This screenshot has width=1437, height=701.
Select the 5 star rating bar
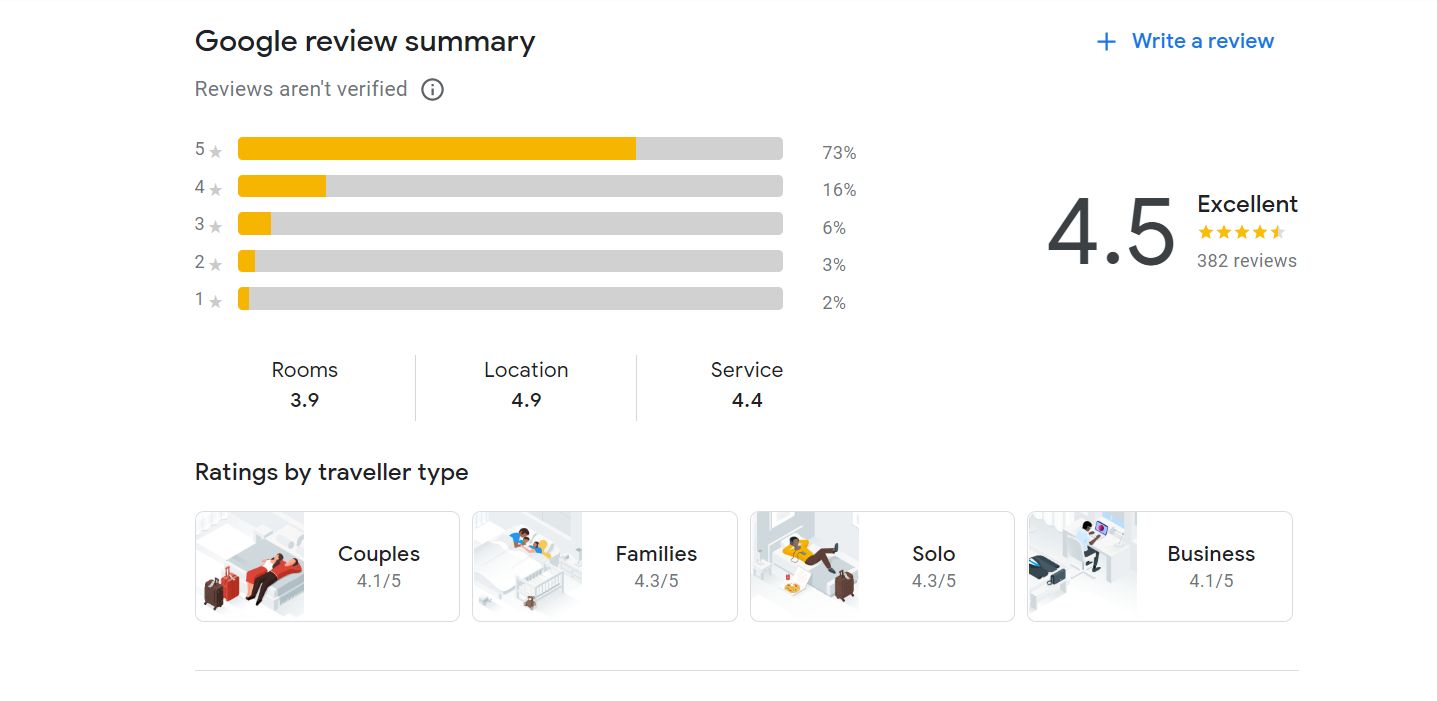tap(510, 149)
